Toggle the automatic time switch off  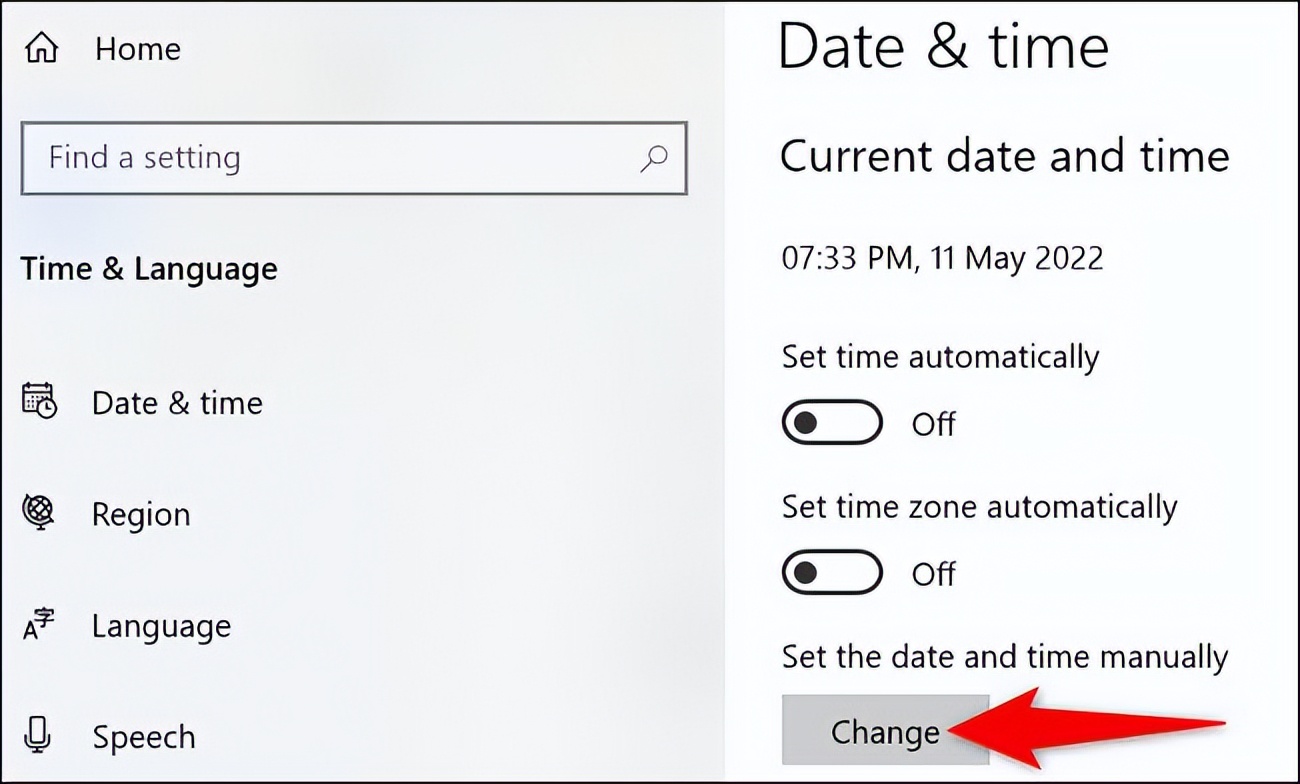[x=831, y=422]
